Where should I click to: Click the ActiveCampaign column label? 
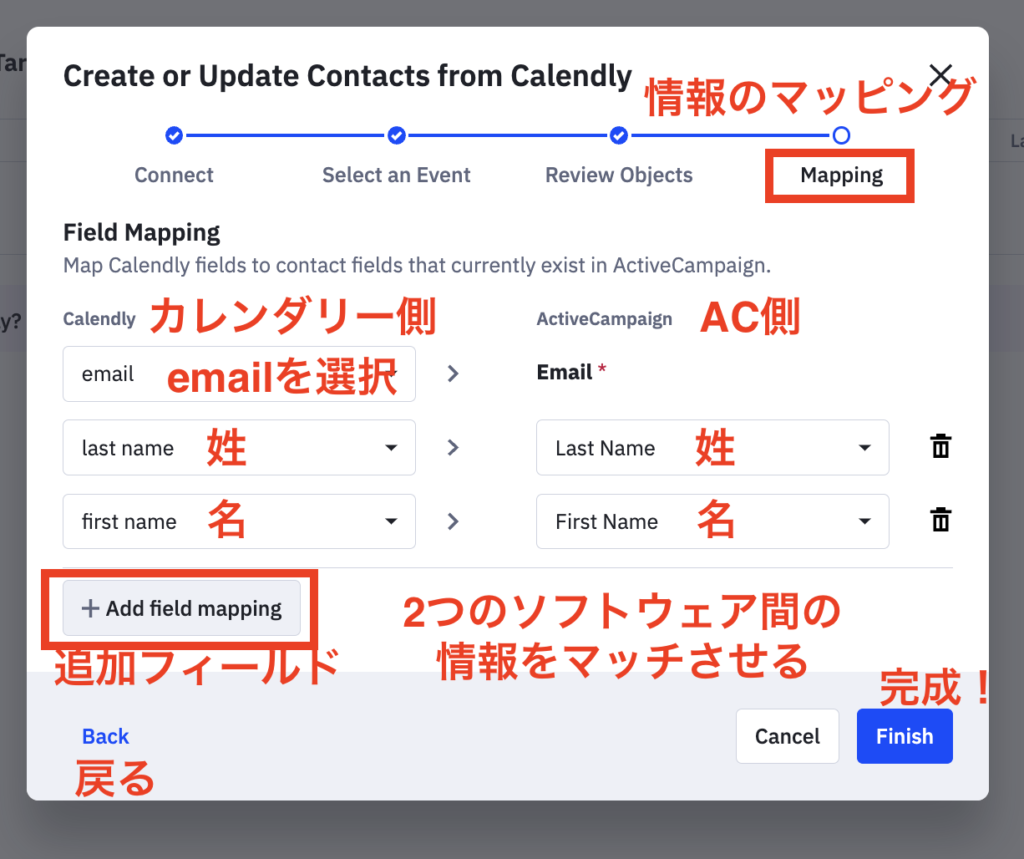pos(604,319)
